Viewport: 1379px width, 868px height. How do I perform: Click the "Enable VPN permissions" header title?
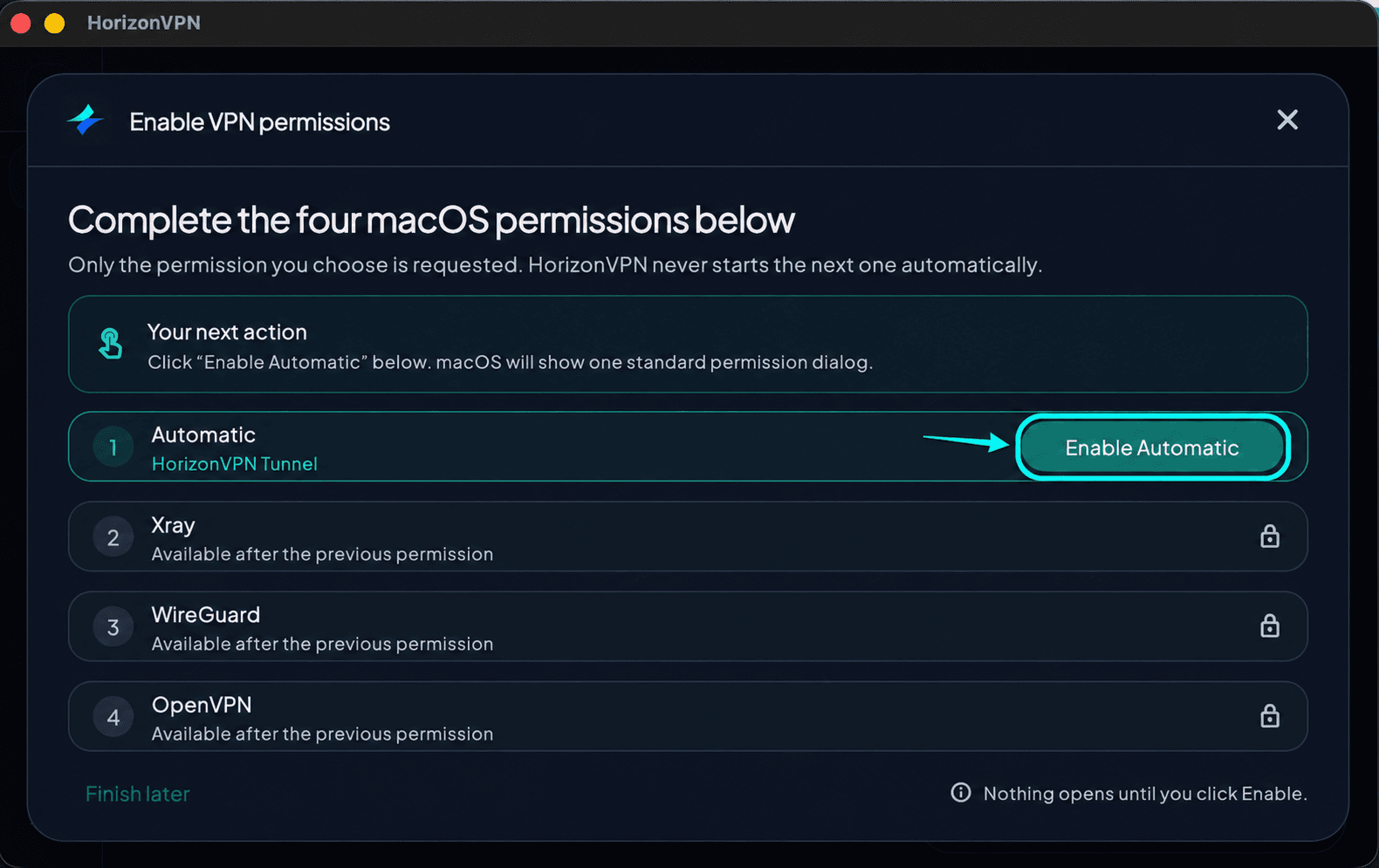260,122
